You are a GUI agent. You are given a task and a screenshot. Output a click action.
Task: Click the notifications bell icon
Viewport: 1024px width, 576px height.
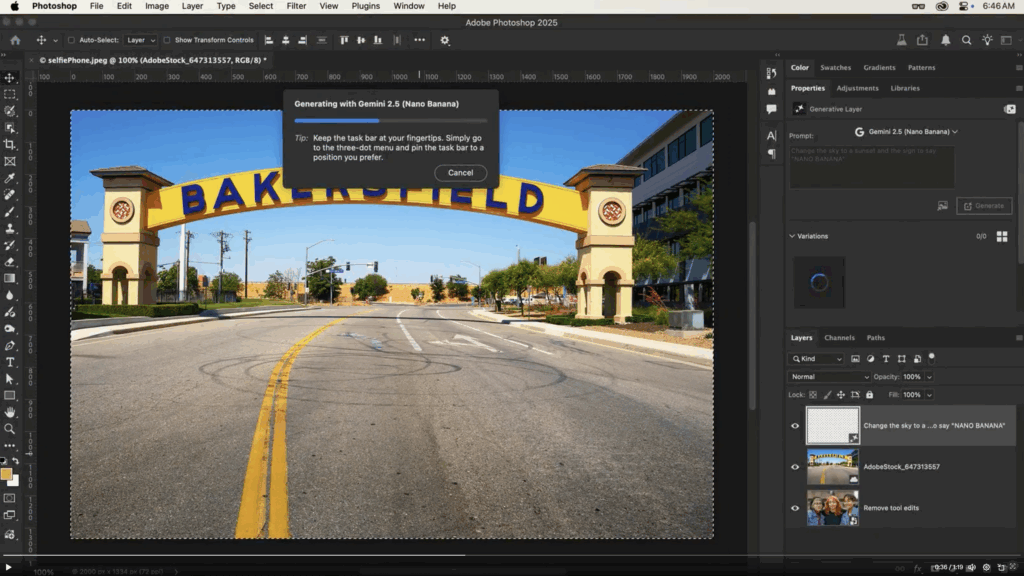pos(945,40)
